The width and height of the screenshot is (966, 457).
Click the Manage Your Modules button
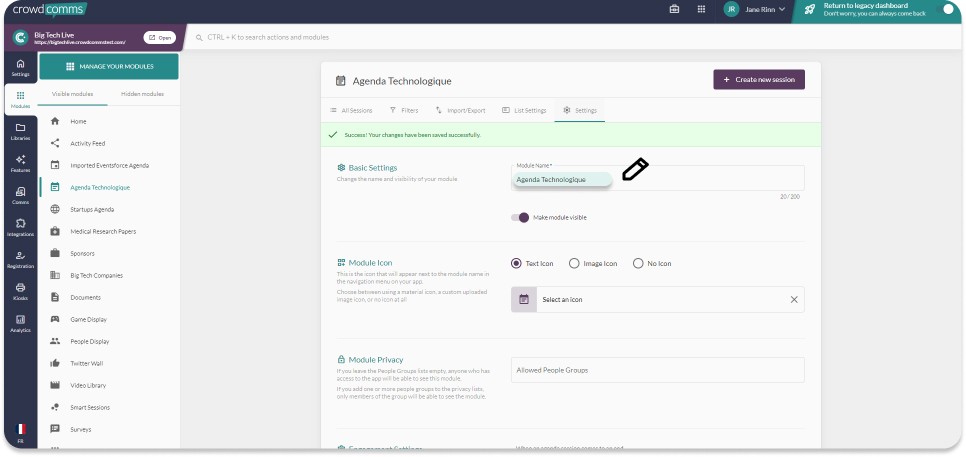point(108,66)
